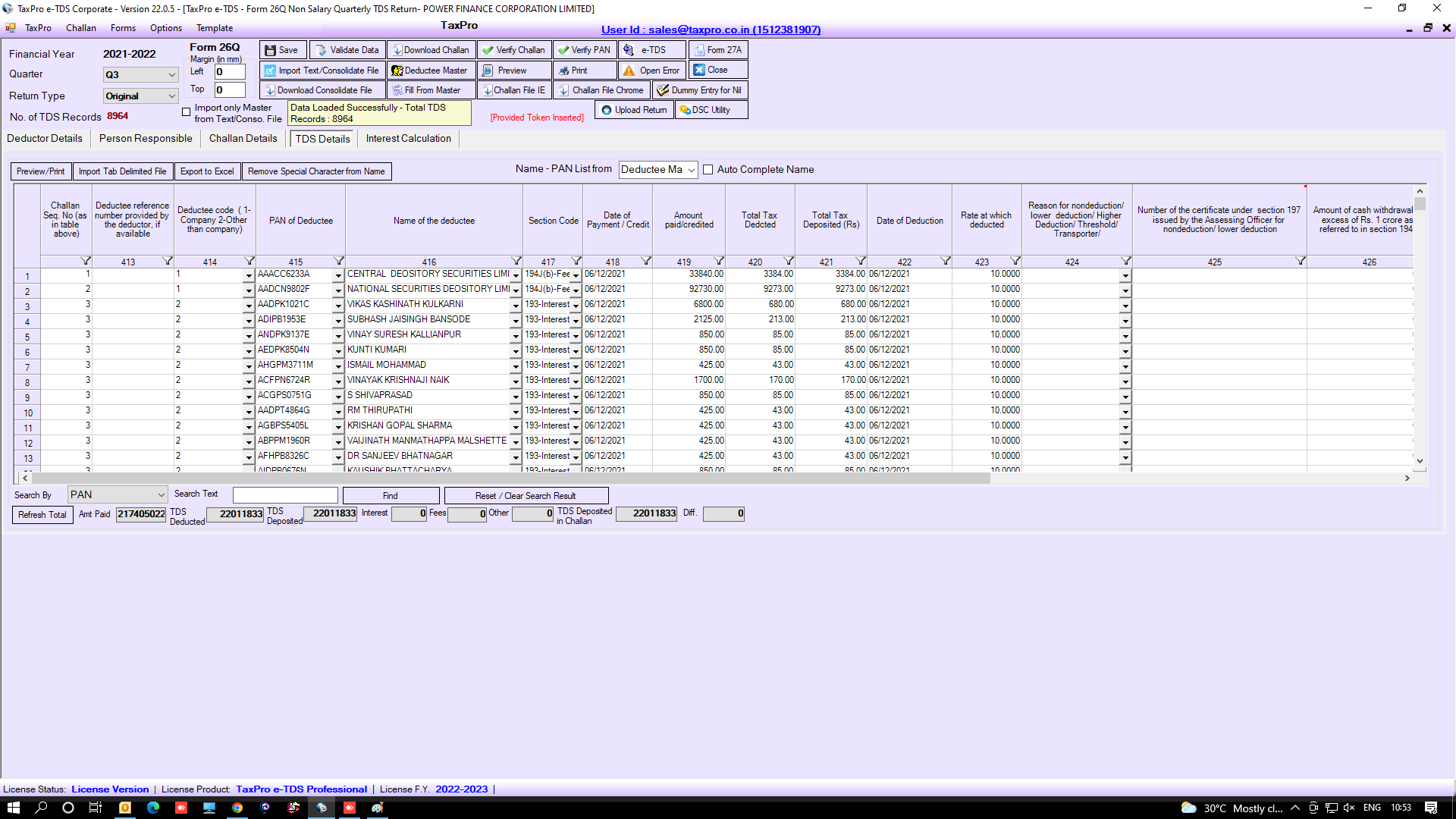Click filter icon of column 423

click(1015, 261)
